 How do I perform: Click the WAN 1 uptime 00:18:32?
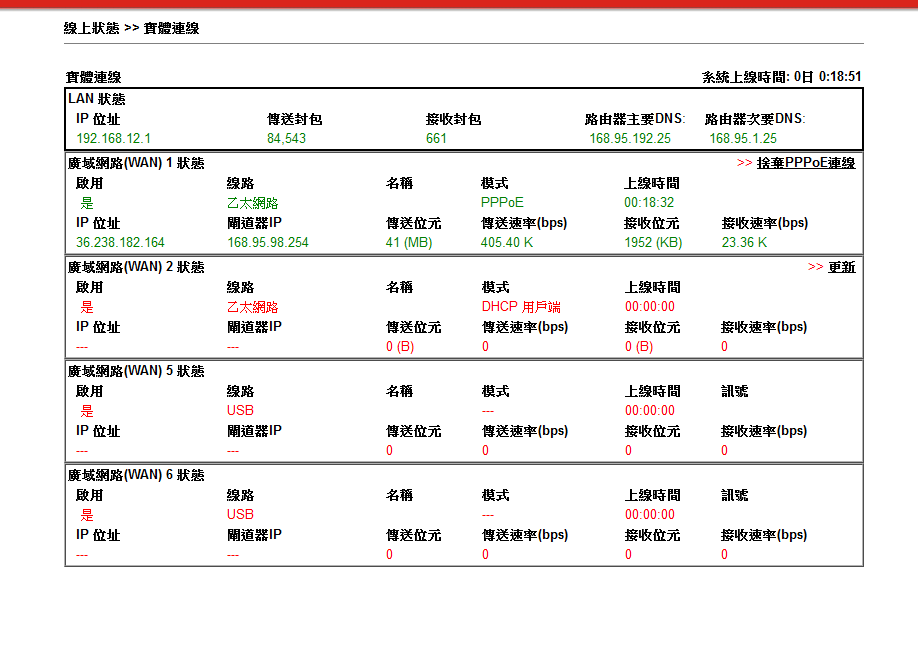point(649,203)
